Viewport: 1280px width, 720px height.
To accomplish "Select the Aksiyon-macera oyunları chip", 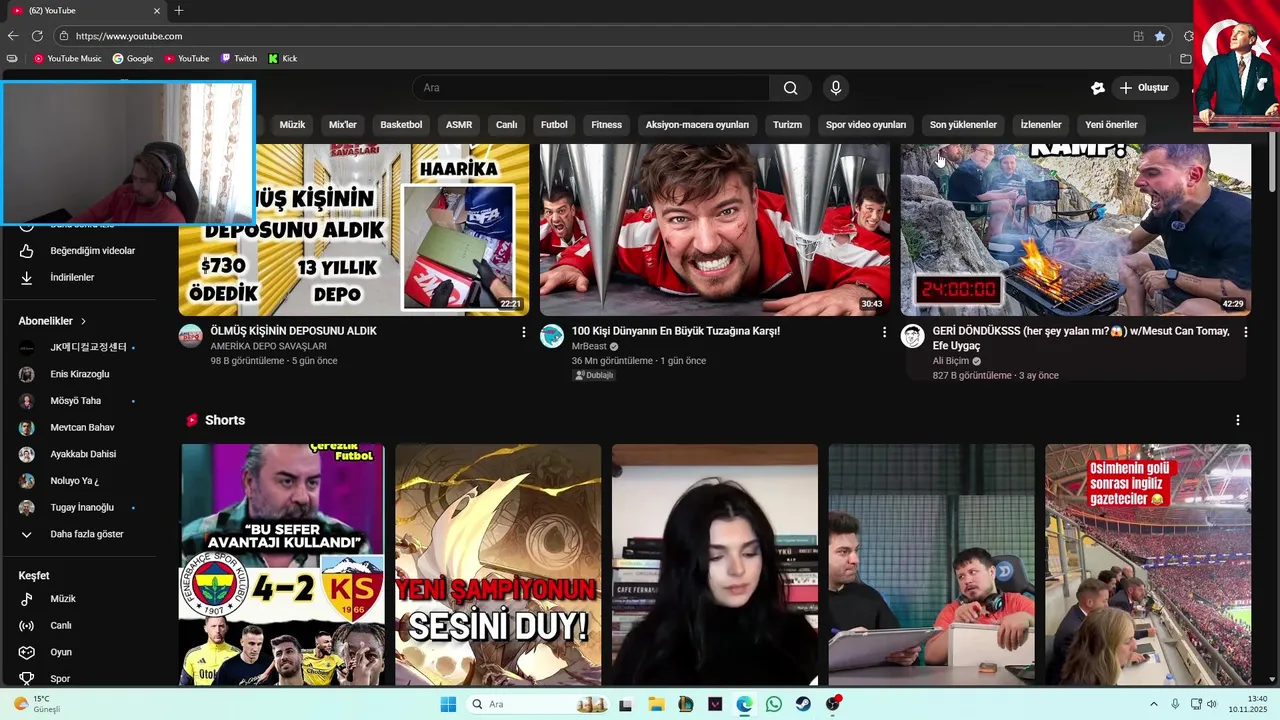I will 697,125.
